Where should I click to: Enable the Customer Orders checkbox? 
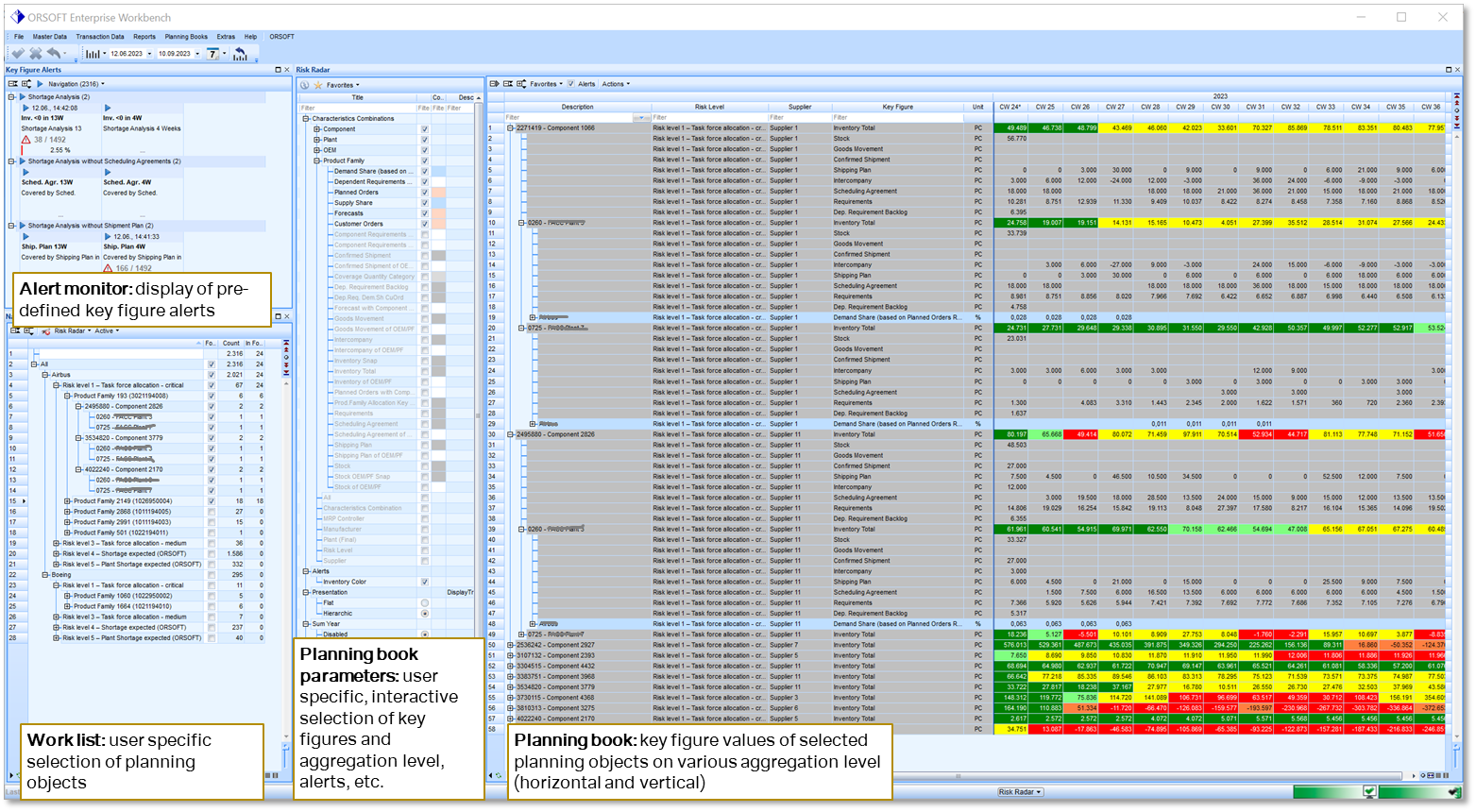point(425,224)
